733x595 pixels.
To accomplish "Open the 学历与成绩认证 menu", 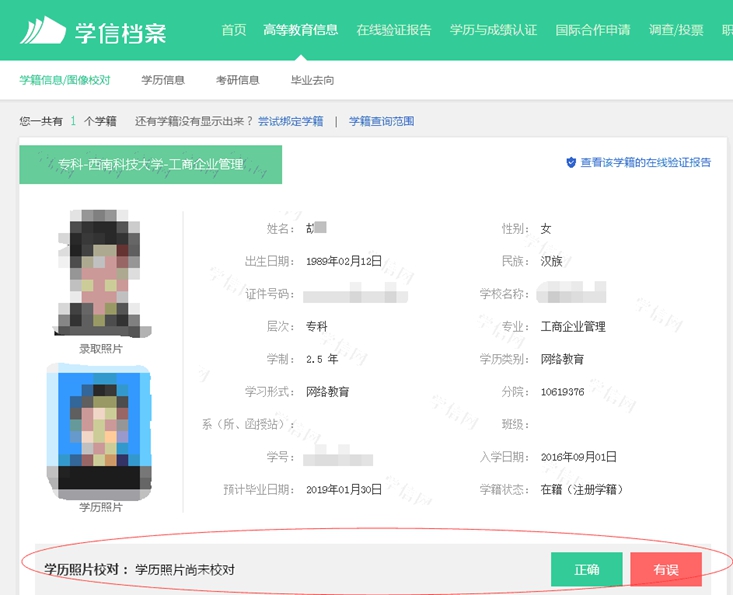I will pyautogui.click(x=493, y=30).
